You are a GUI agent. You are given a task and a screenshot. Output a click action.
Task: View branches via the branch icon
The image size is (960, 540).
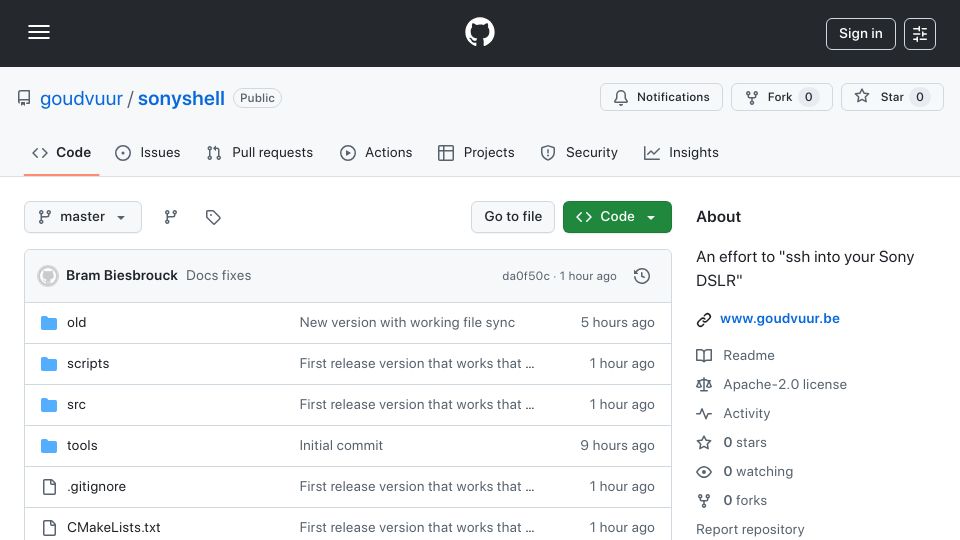pyautogui.click(x=171, y=217)
